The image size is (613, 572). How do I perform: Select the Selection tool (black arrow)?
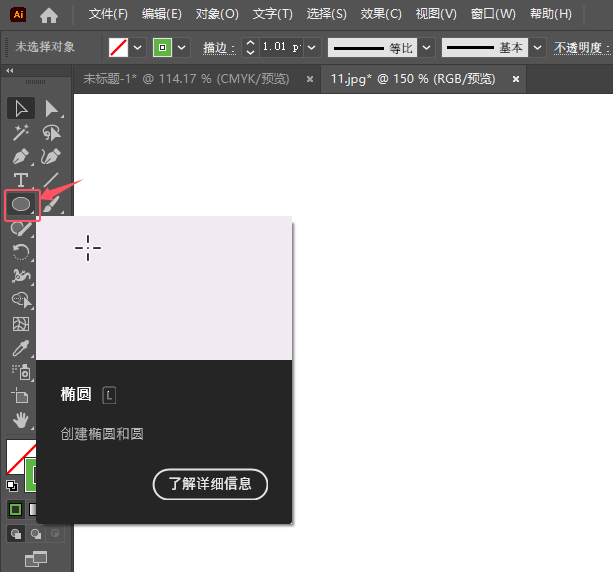click(21, 108)
